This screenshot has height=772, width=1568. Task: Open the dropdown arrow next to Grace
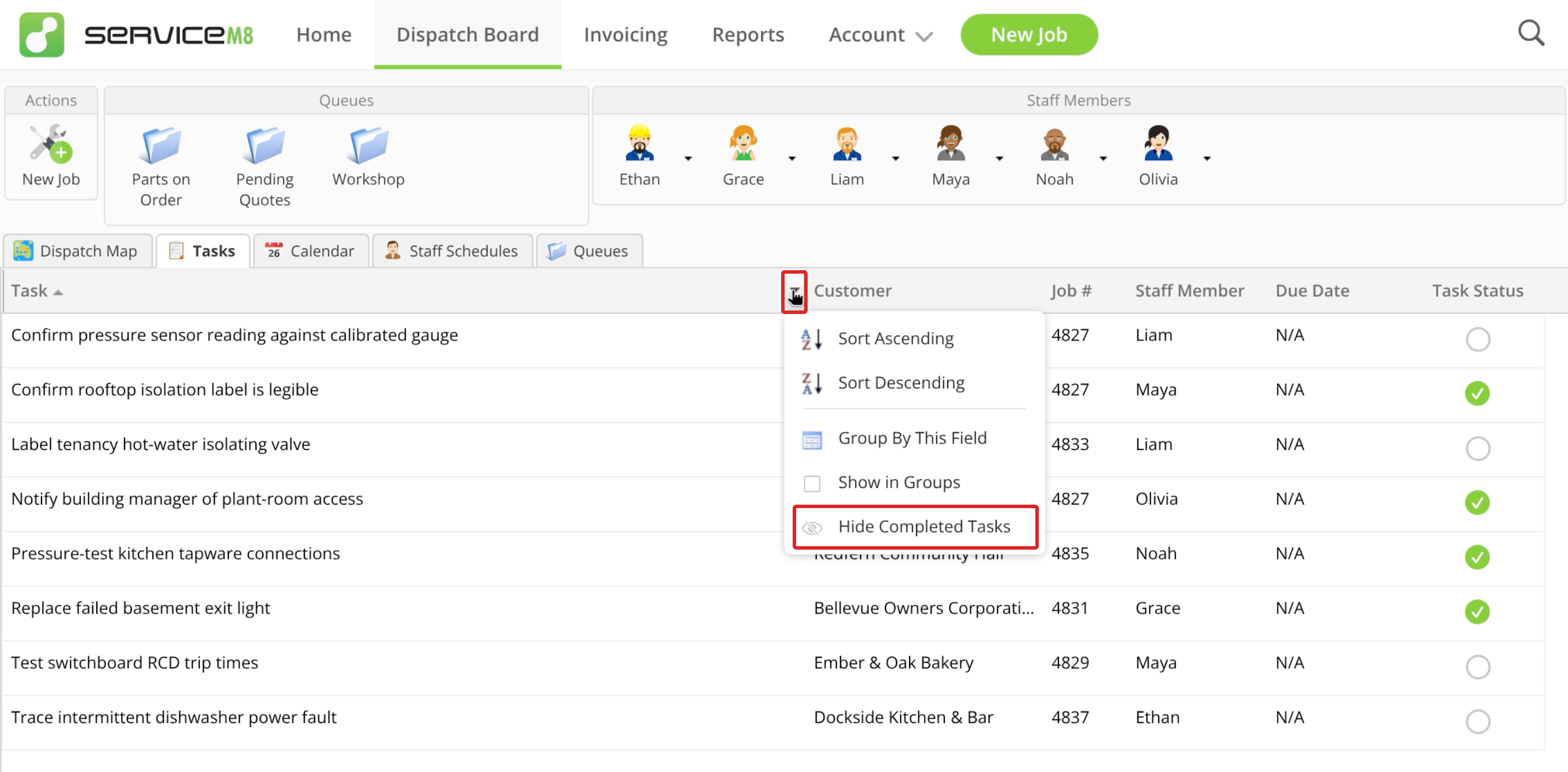(792, 158)
